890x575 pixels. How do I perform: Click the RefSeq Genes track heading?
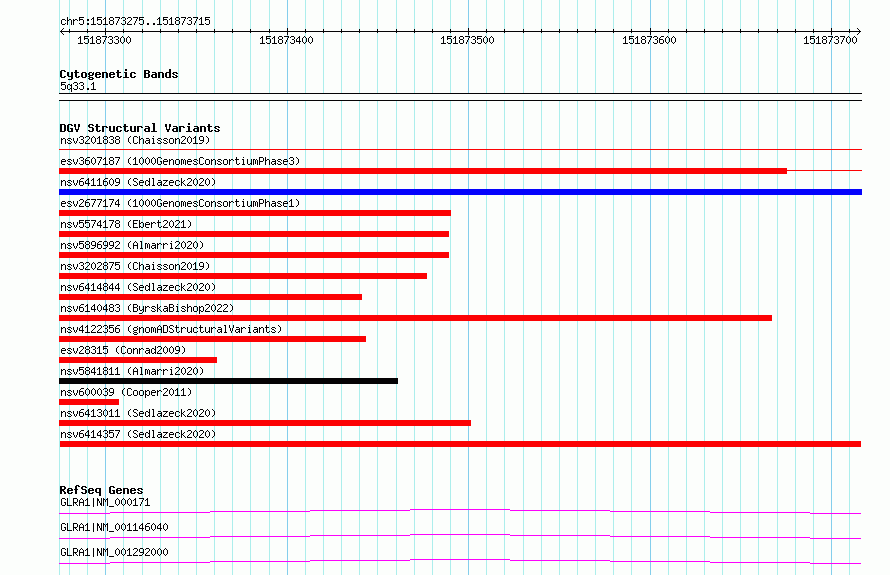101,490
